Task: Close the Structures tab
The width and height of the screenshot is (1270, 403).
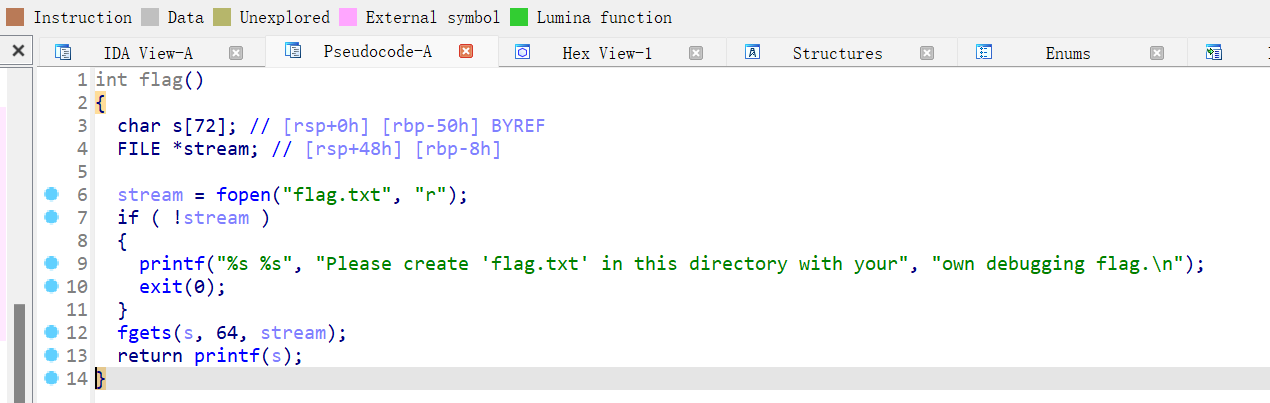Action: [x=927, y=53]
